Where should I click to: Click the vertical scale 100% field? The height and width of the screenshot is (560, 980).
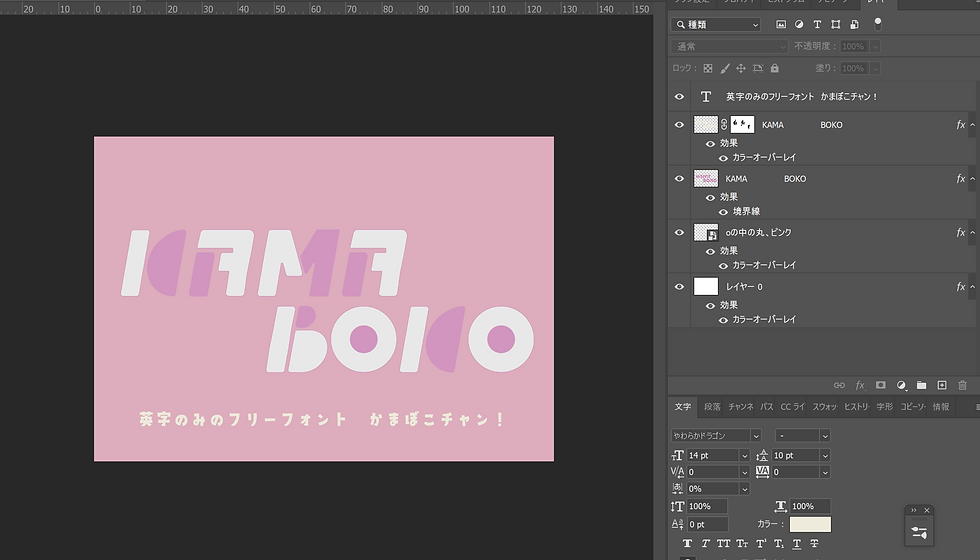point(707,506)
